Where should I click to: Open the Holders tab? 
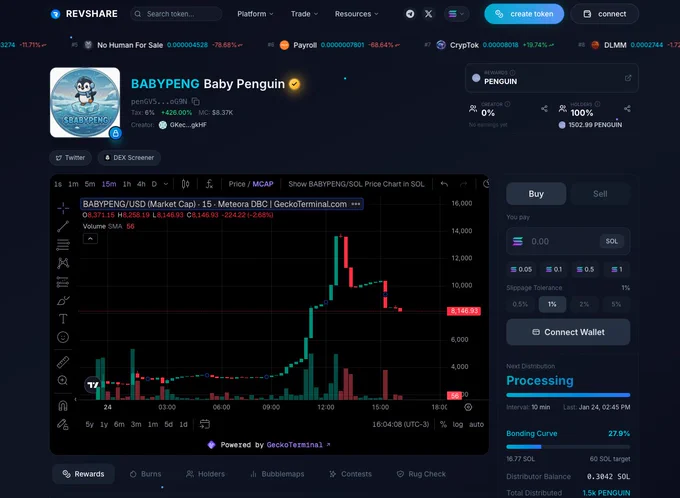coord(205,474)
